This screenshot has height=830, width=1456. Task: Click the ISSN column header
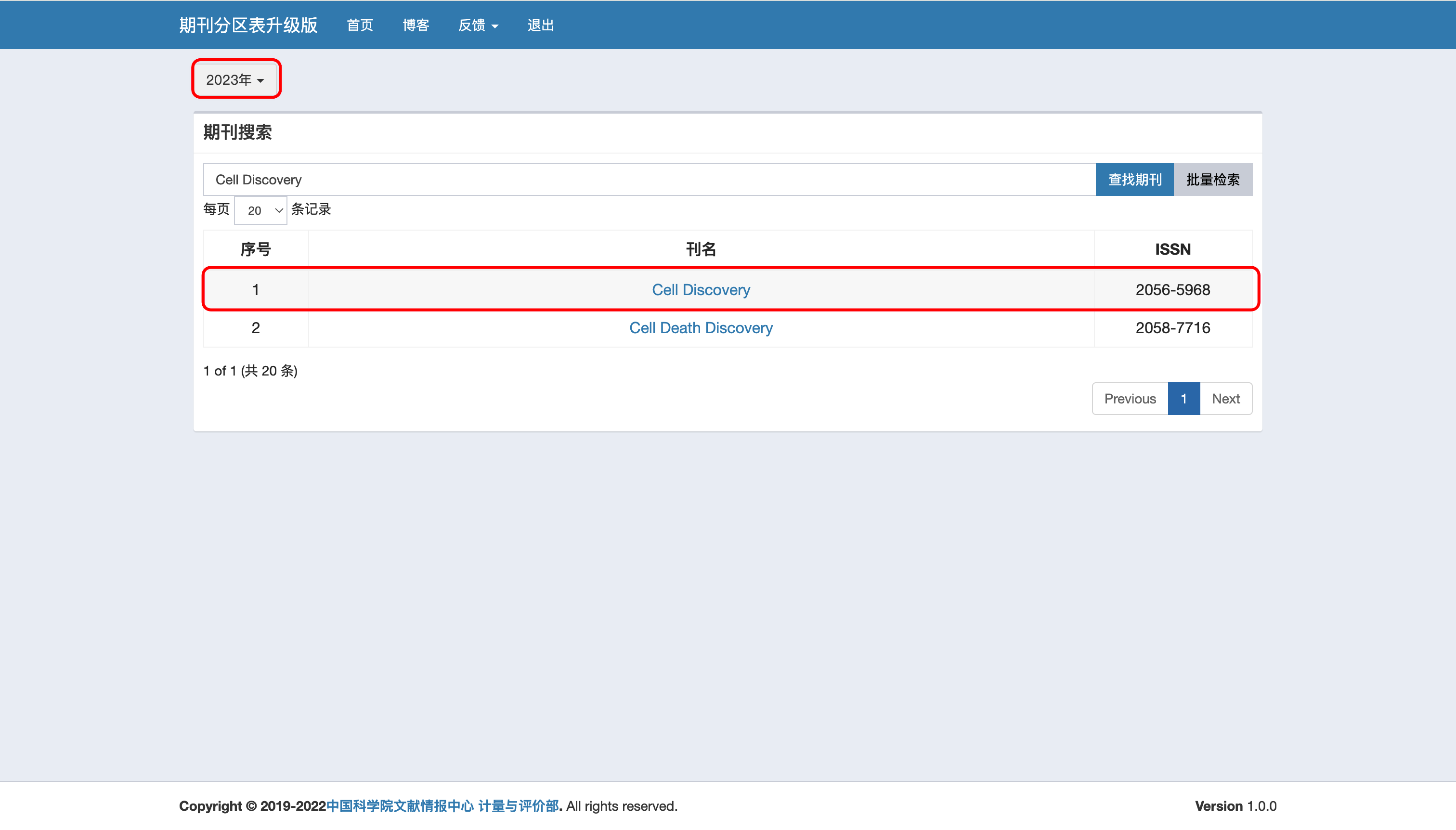pyautogui.click(x=1173, y=249)
